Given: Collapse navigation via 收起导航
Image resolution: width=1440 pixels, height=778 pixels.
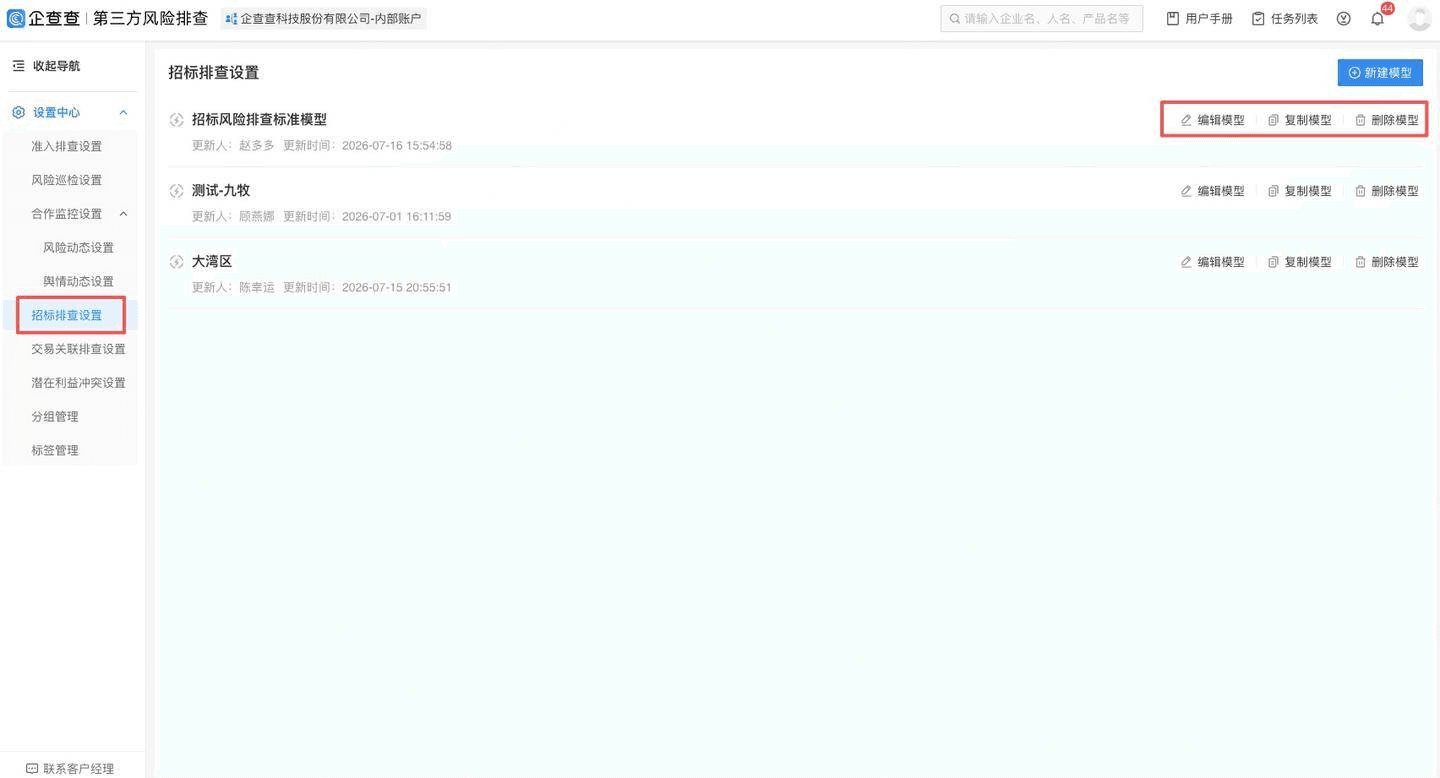Looking at the screenshot, I should point(46,66).
